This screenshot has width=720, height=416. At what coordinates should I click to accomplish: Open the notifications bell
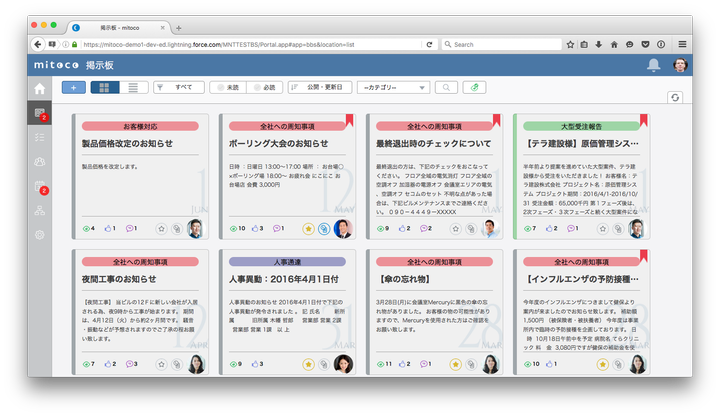point(654,65)
